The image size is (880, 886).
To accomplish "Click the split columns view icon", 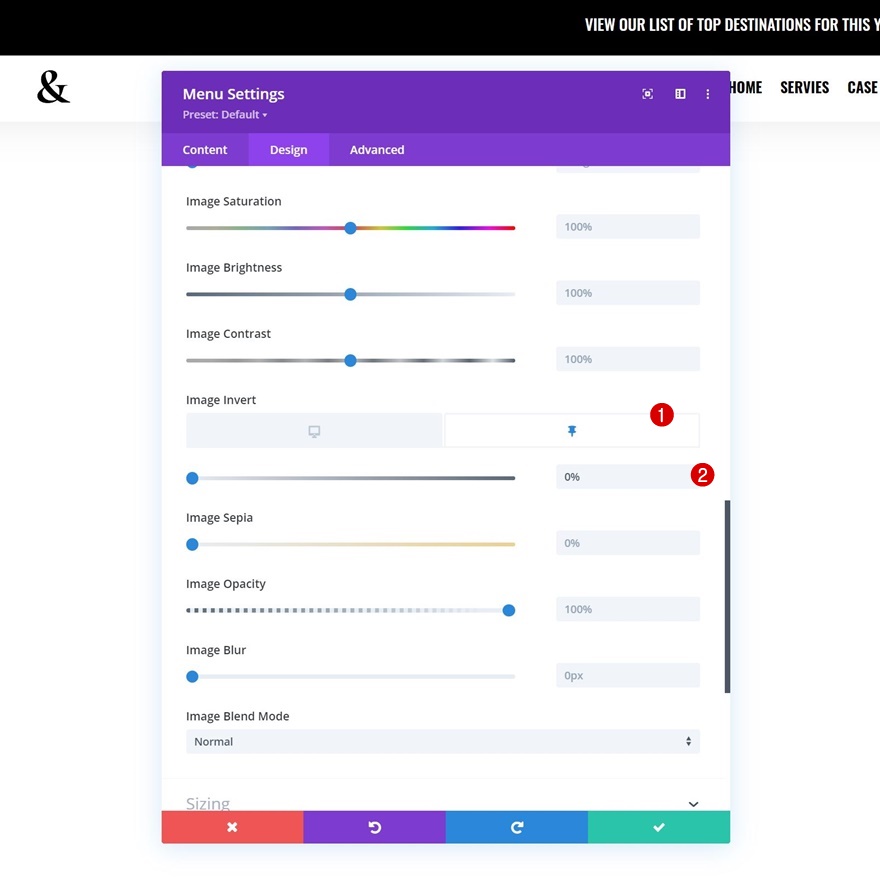I will 680,94.
